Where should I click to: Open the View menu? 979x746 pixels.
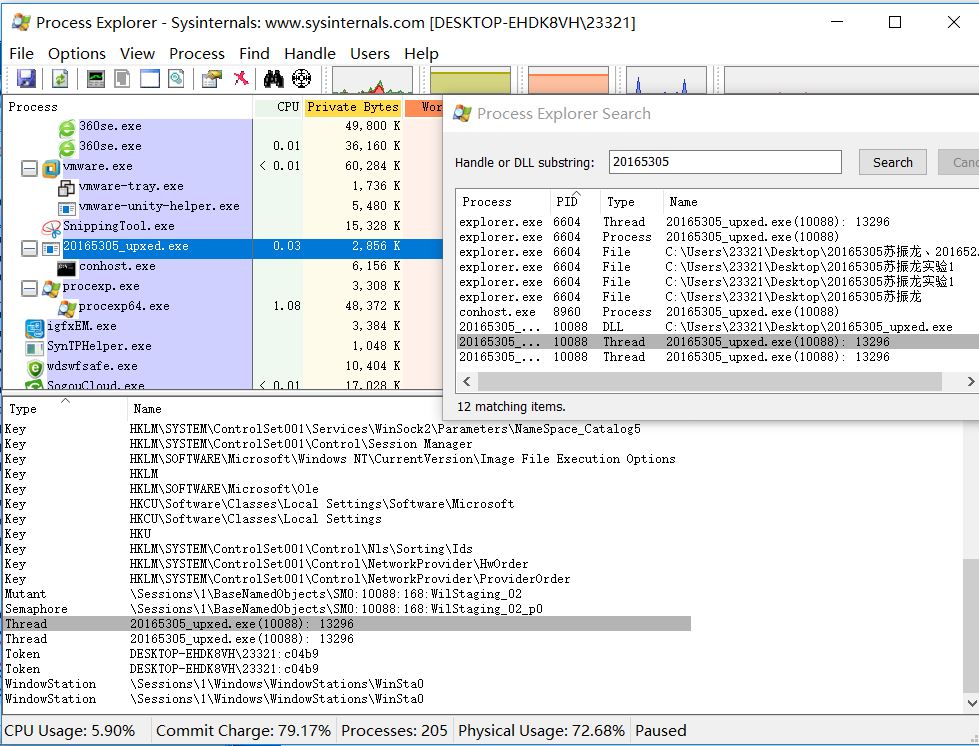pos(137,54)
